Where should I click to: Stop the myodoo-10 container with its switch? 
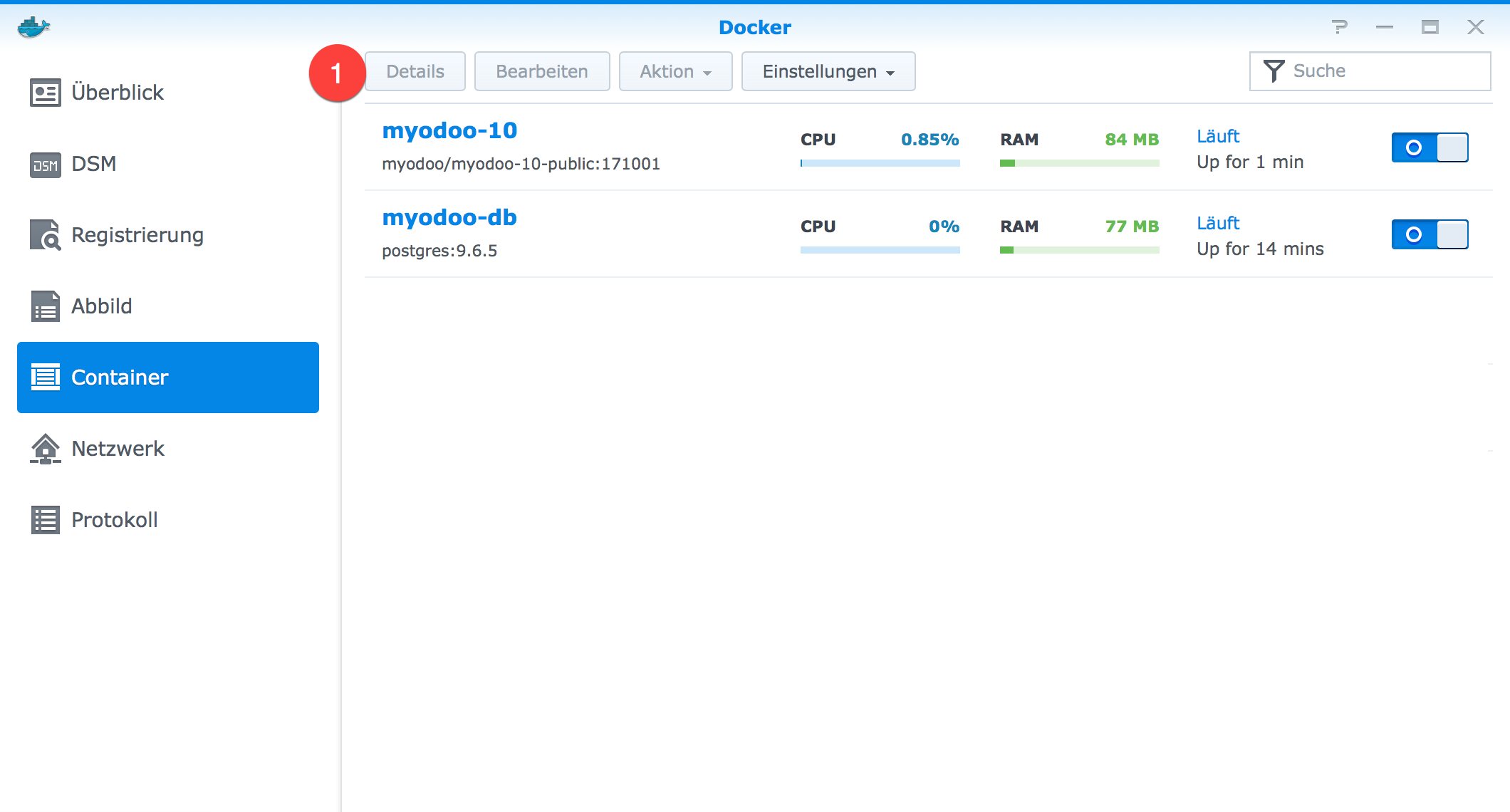click(1429, 147)
